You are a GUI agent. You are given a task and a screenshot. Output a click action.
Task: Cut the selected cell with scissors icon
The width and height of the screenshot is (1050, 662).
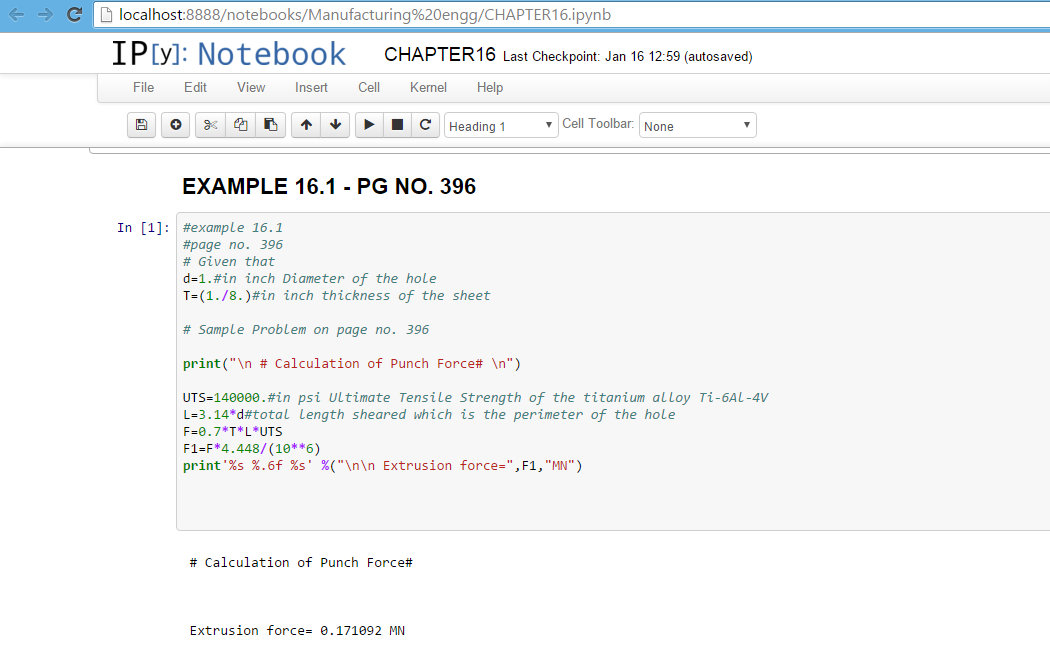(210, 125)
